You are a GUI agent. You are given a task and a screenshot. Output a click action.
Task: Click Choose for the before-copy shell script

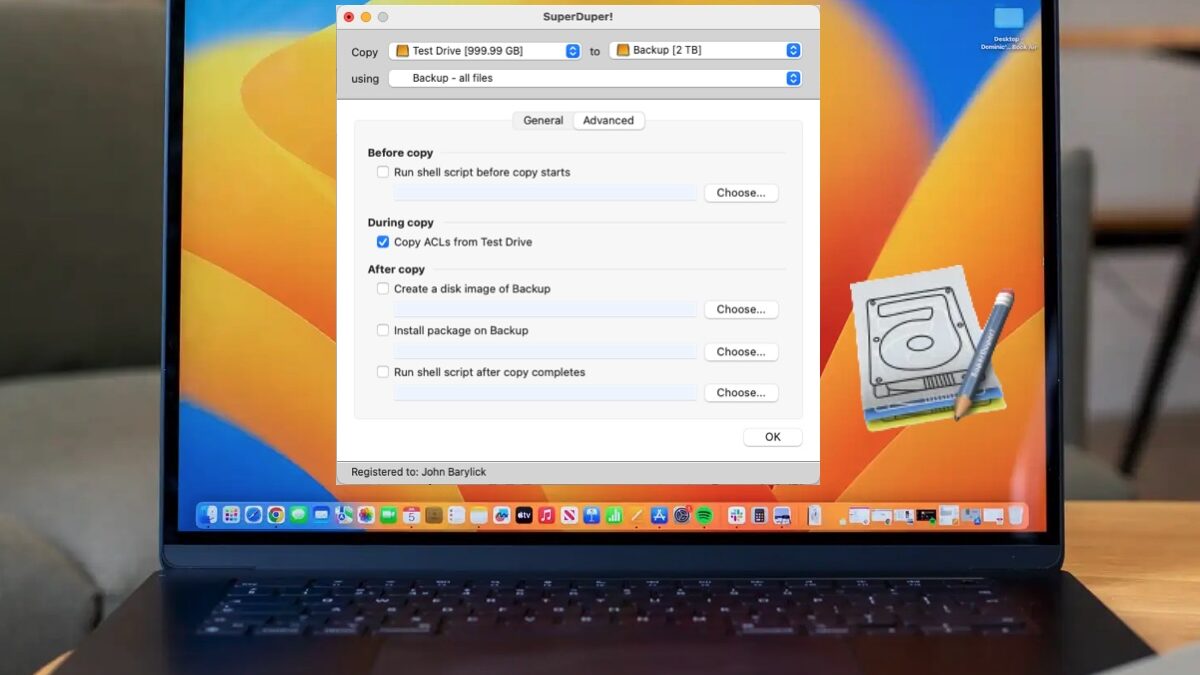tap(741, 193)
